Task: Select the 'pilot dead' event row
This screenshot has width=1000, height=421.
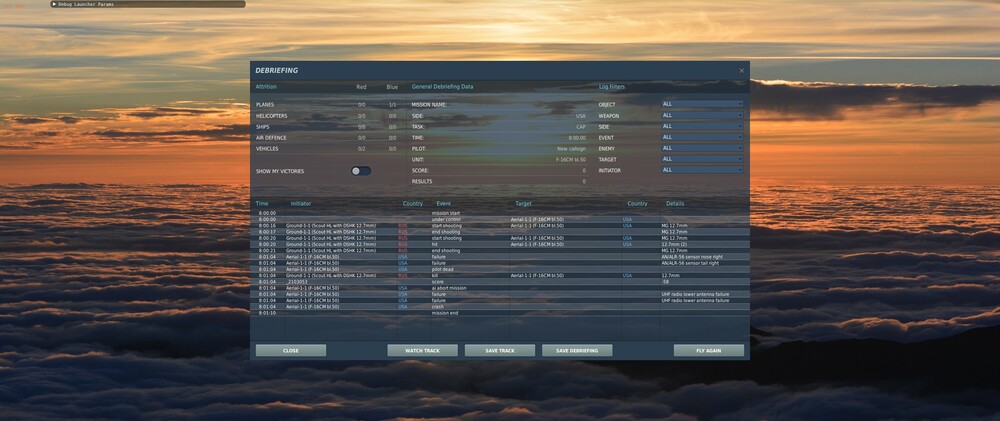Action: (500, 269)
